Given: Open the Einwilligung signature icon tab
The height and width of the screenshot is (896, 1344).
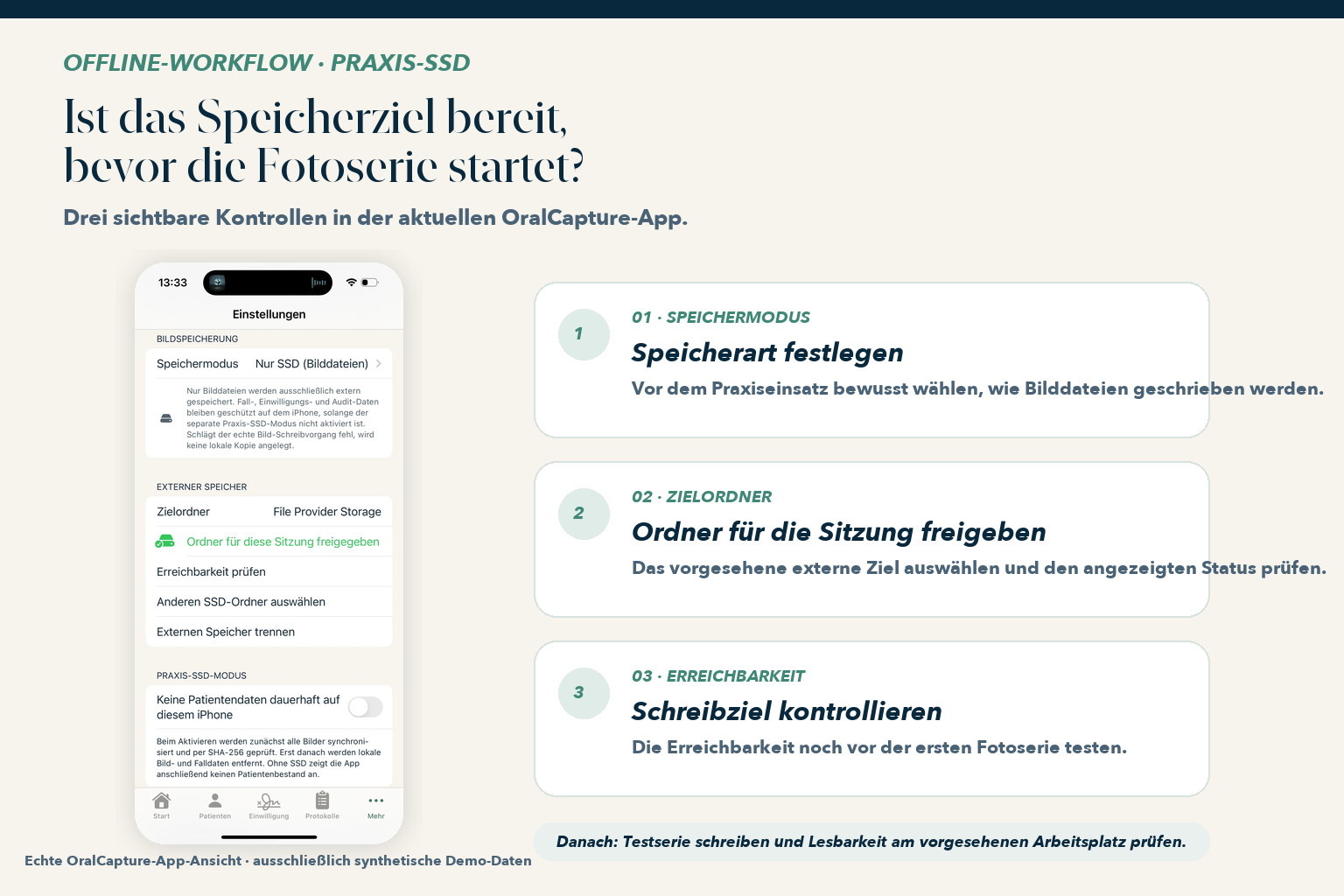Looking at the screenshot, I should tap(269, 801).
